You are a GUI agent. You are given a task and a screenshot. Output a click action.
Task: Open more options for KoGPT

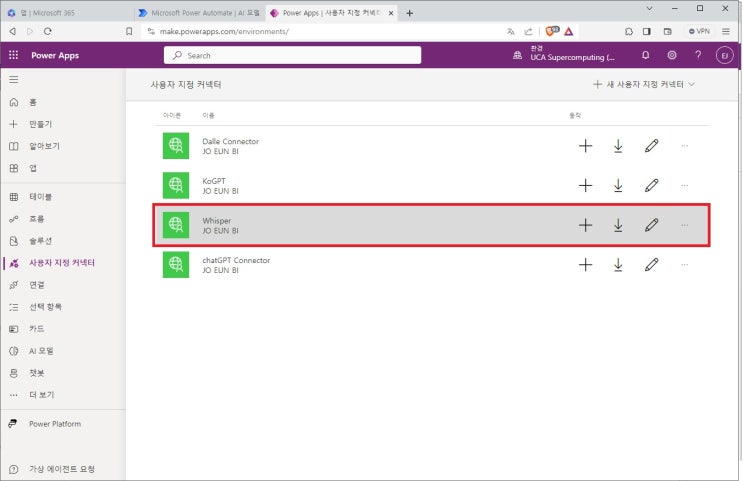[x=684, y=185]
